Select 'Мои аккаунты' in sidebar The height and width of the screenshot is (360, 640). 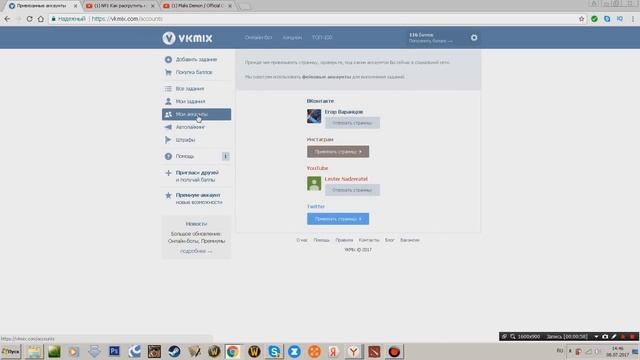point(196,114)
